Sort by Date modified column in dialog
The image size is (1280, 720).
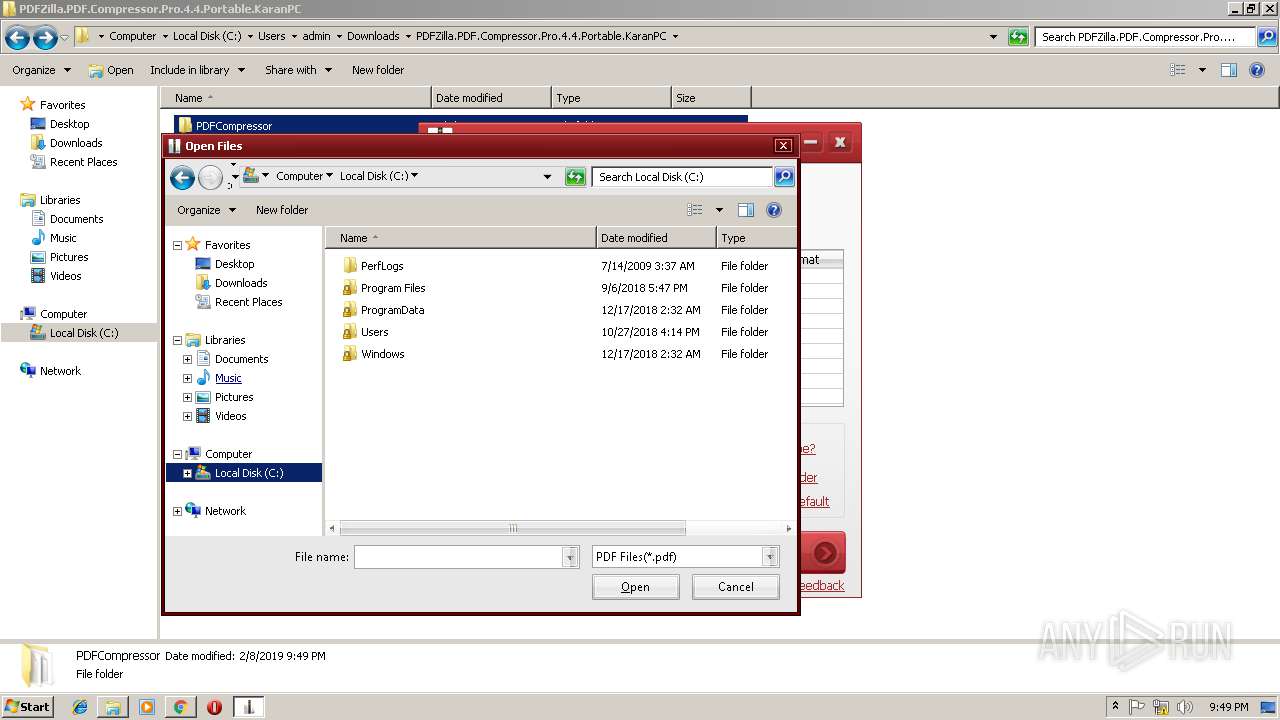coord(656,238)
